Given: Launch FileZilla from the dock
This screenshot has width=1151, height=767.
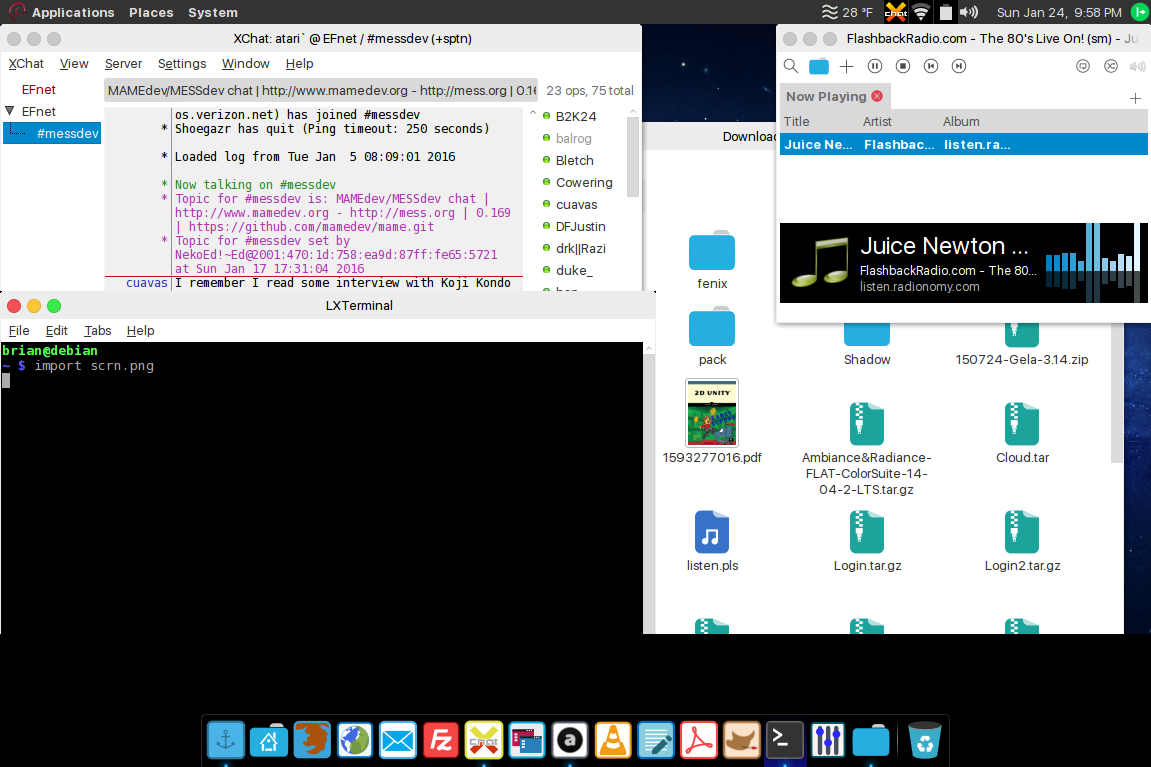Looking at the screenshot, I should tap(440, 740).
